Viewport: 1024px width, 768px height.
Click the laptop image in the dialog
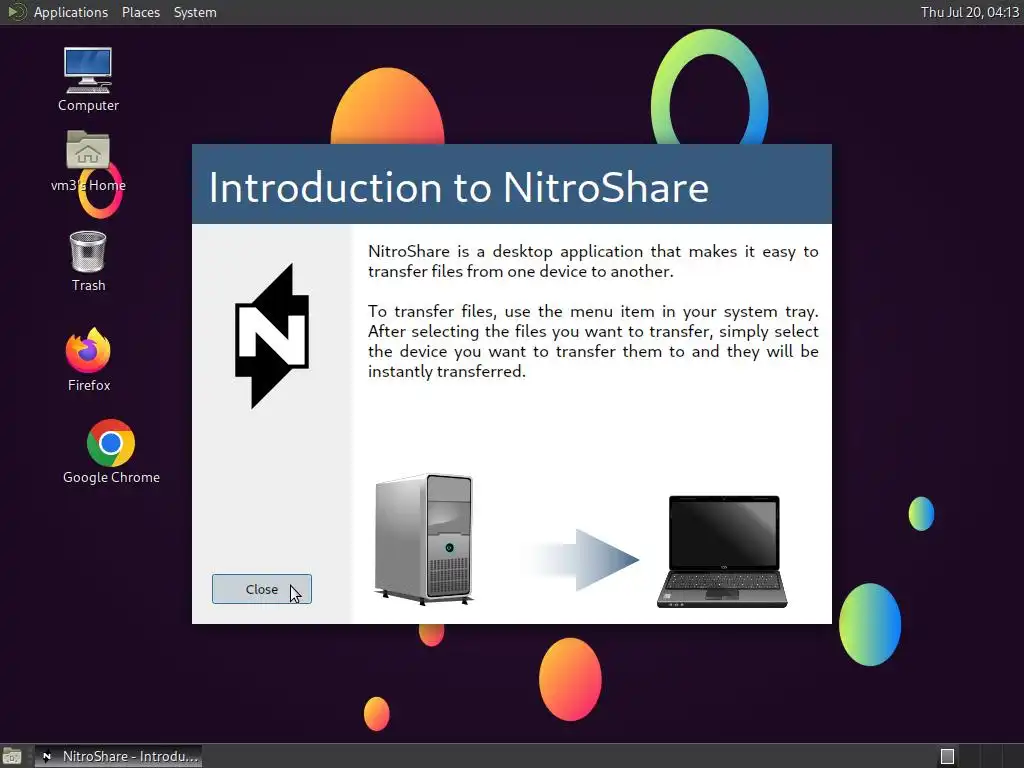(722, 551)
